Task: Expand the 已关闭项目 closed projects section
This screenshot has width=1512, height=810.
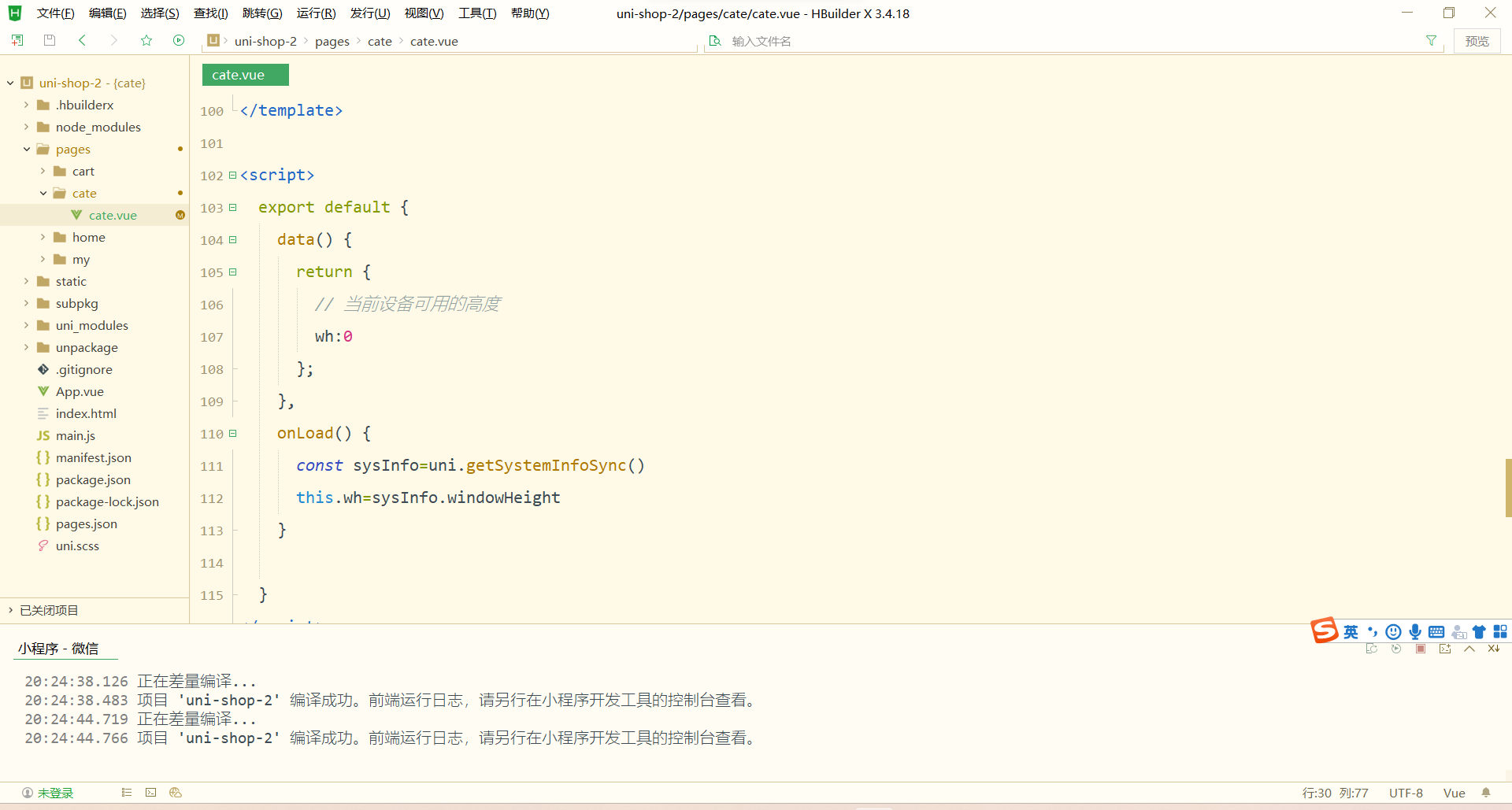Action: point(11,610)
